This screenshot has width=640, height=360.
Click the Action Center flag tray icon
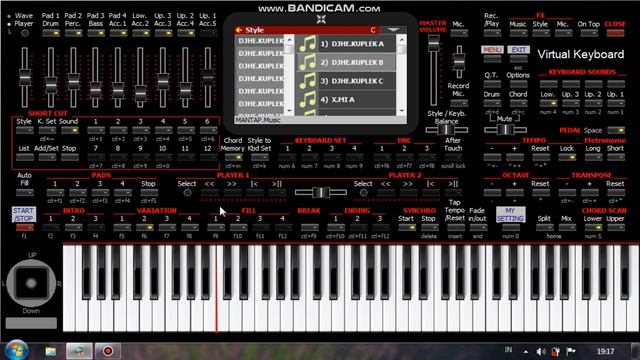[x=571, y=351]
